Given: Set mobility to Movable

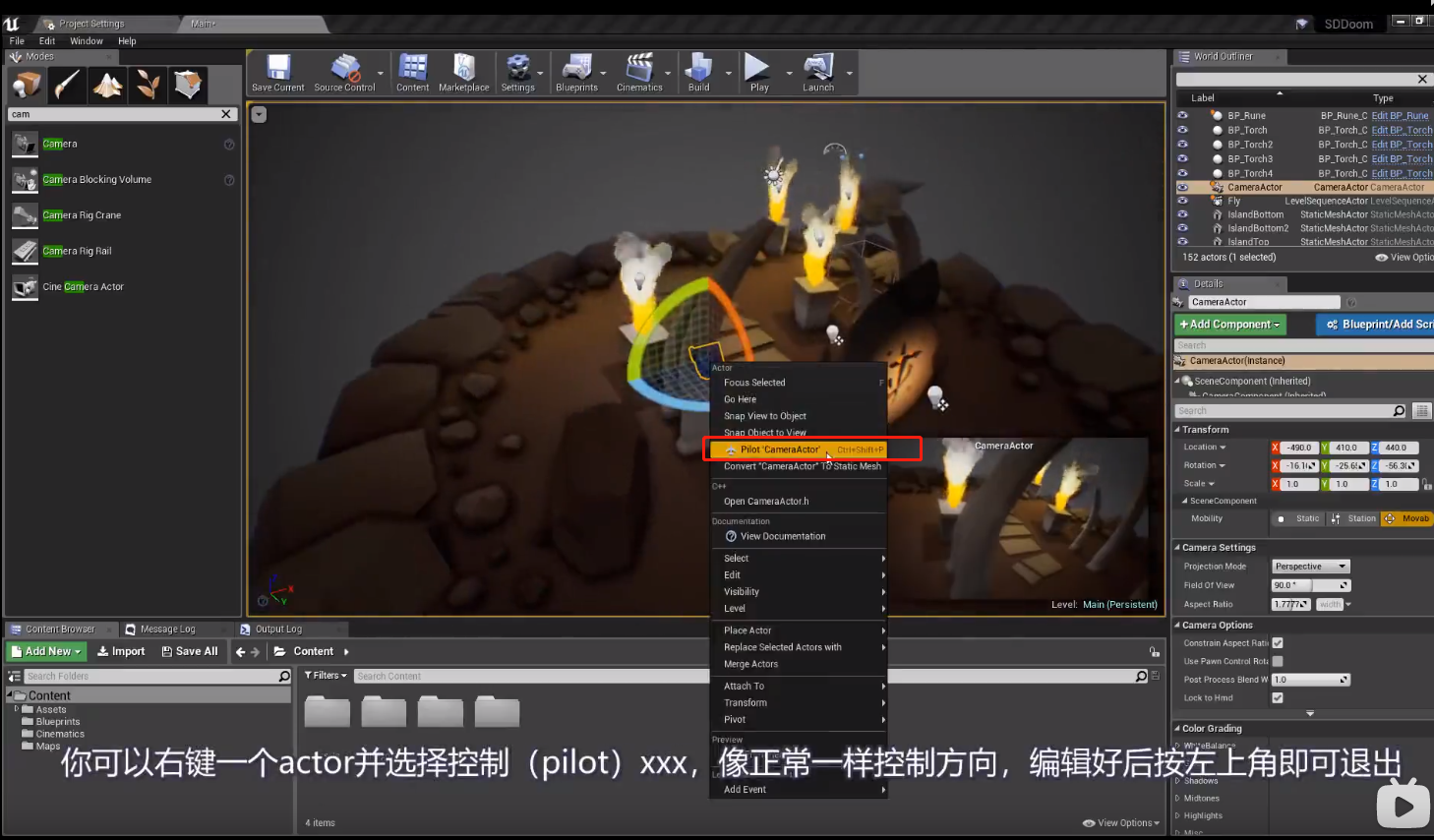Looking at the screenshot, I should click(x=1407, y=518).
